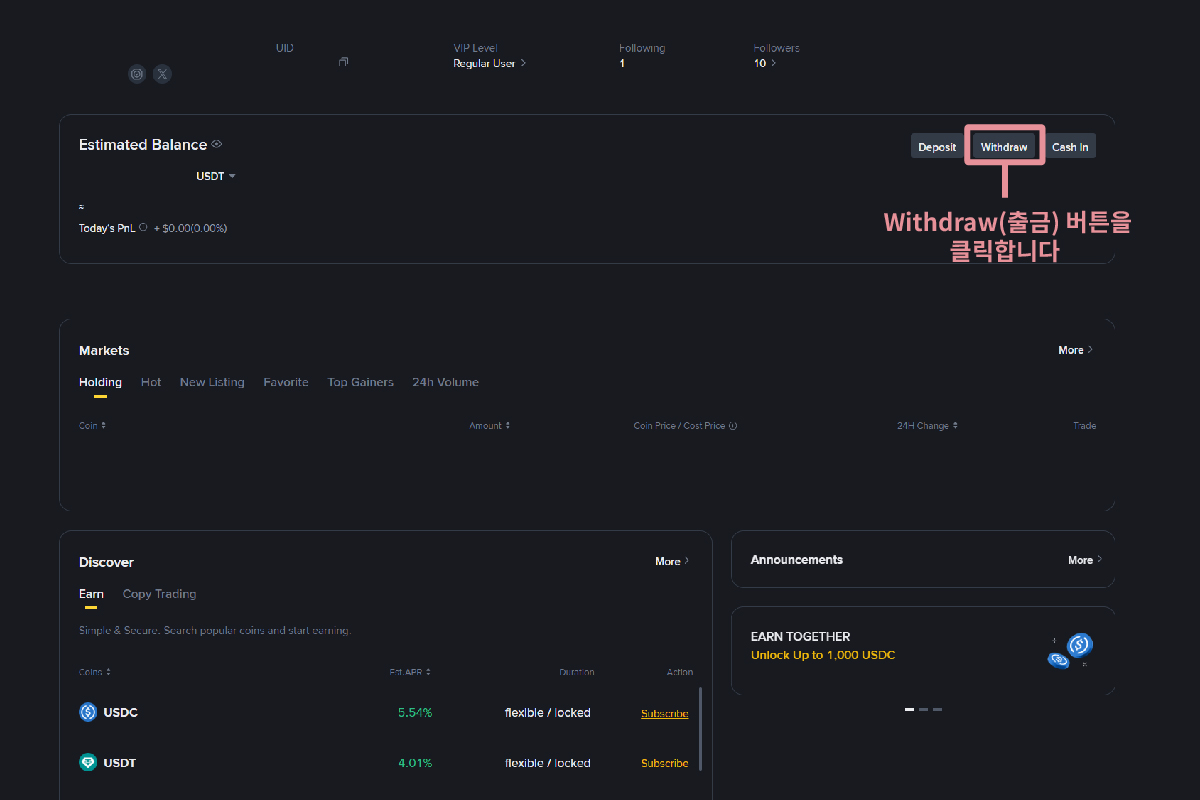Select the second banner carousel indicator
The image size is (1200, 800).
coord(923,709)
